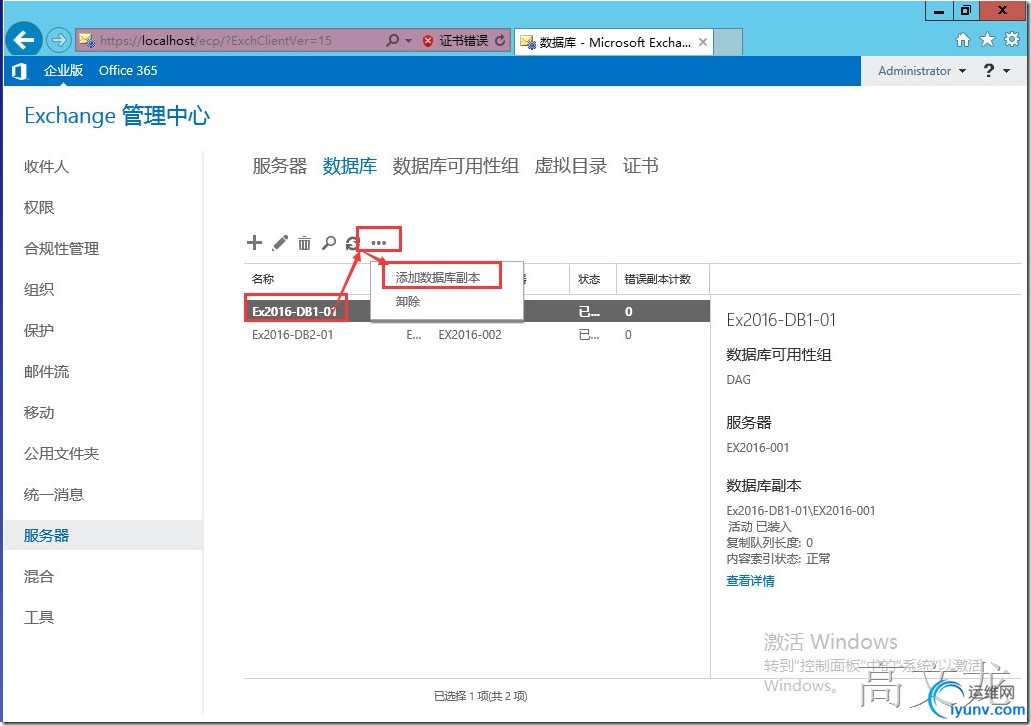Image resolution: width=1031 pixels, height=726 pixels.
Task: Open the Administrator account dropdown
Action: point(922,70)
